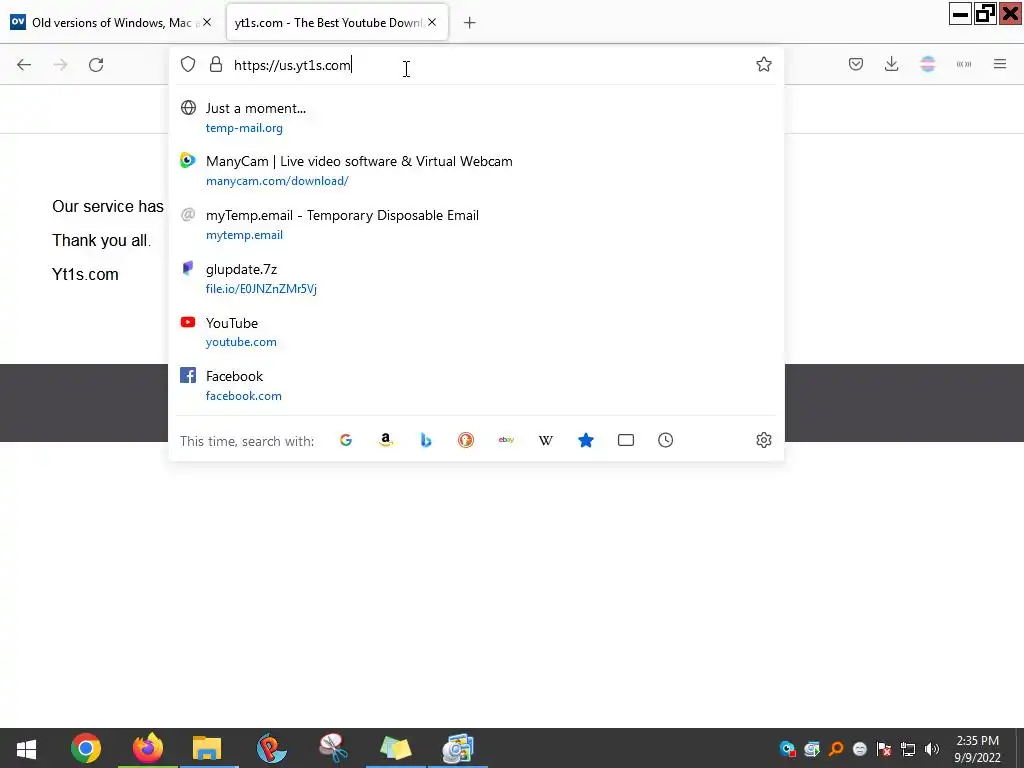
Task: Switch to Firefox in the taskbar
Action: tap(148, 748)
